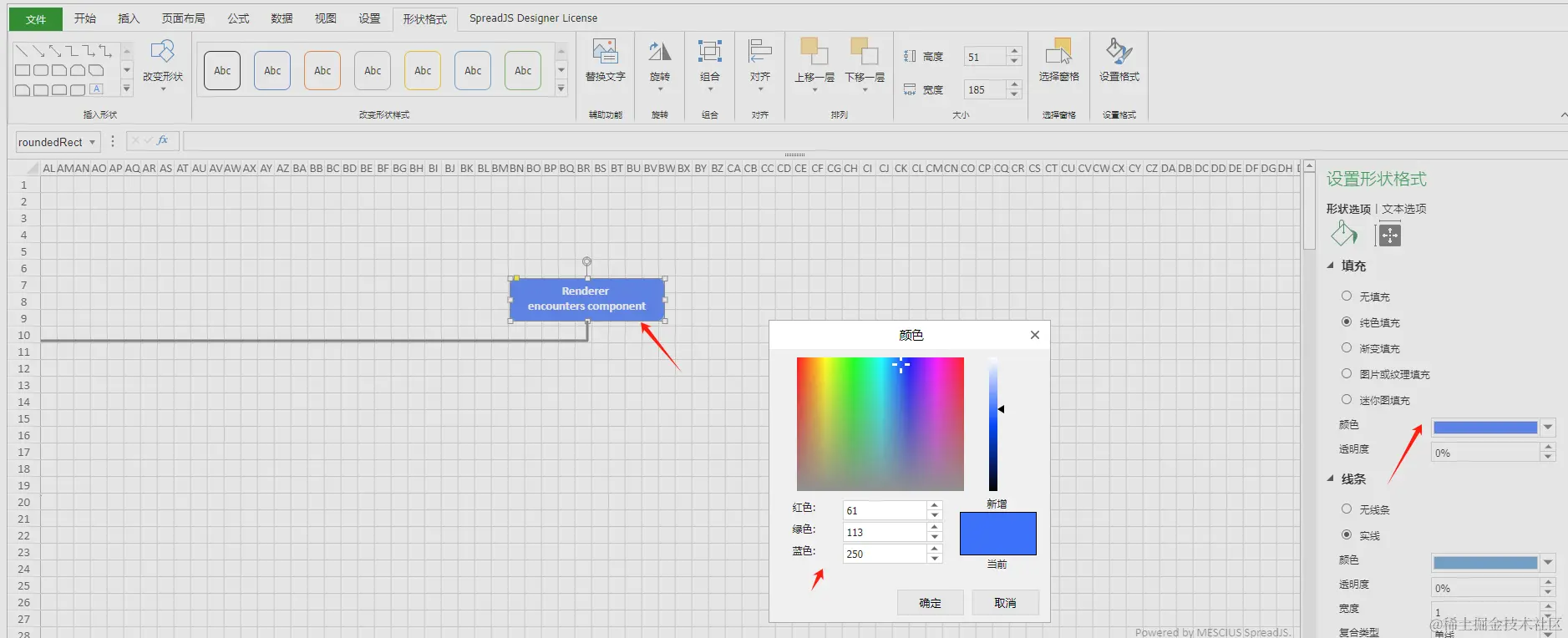The height and width of the screenshot is (638, 1568).
Task: Open the 组合 group icon
Action: pyautogui.click(x=710, y=52)
